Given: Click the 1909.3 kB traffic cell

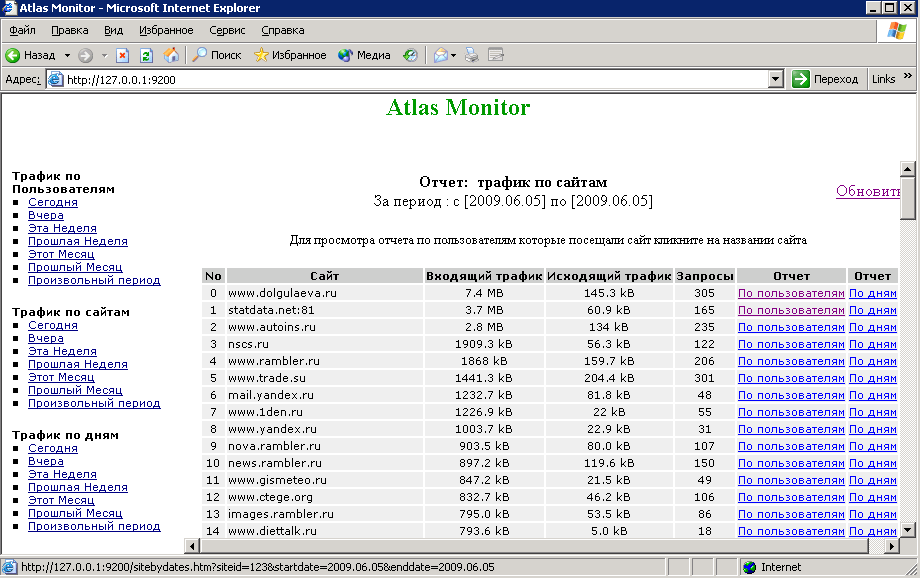Looking at the screenshot, I should [483, 344].
